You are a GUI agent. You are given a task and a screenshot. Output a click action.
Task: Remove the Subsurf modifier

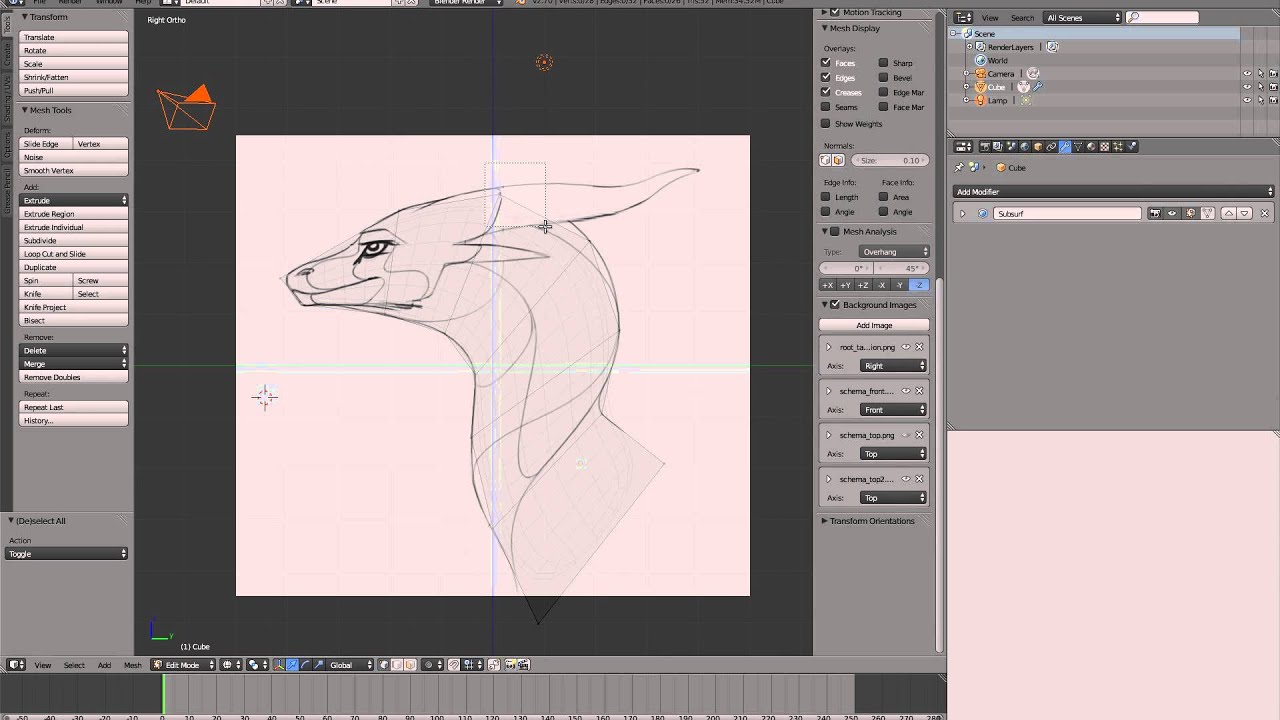(1265, 213)
